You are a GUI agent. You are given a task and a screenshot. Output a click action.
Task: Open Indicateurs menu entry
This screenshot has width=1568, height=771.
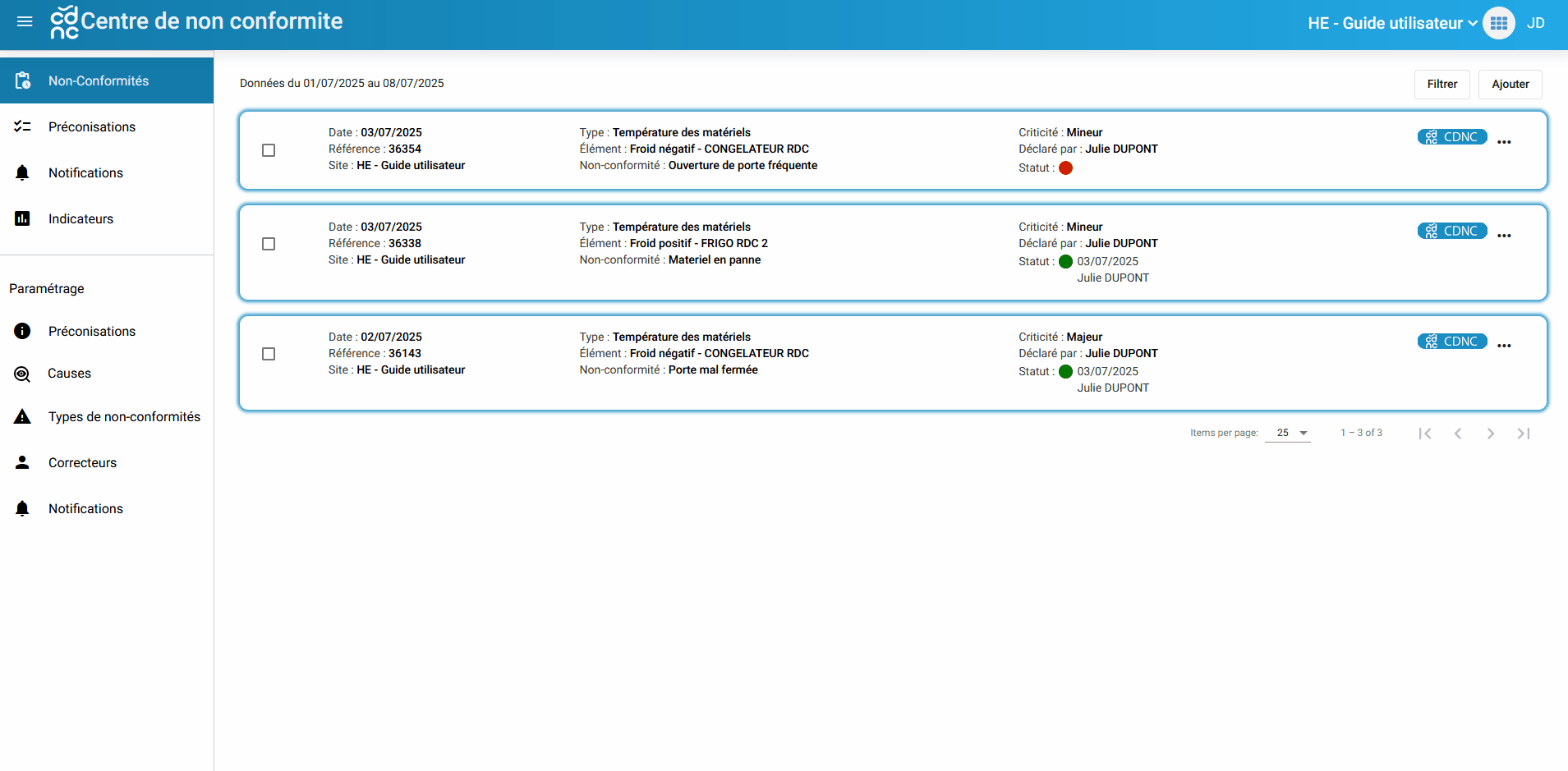coord(107,218)
